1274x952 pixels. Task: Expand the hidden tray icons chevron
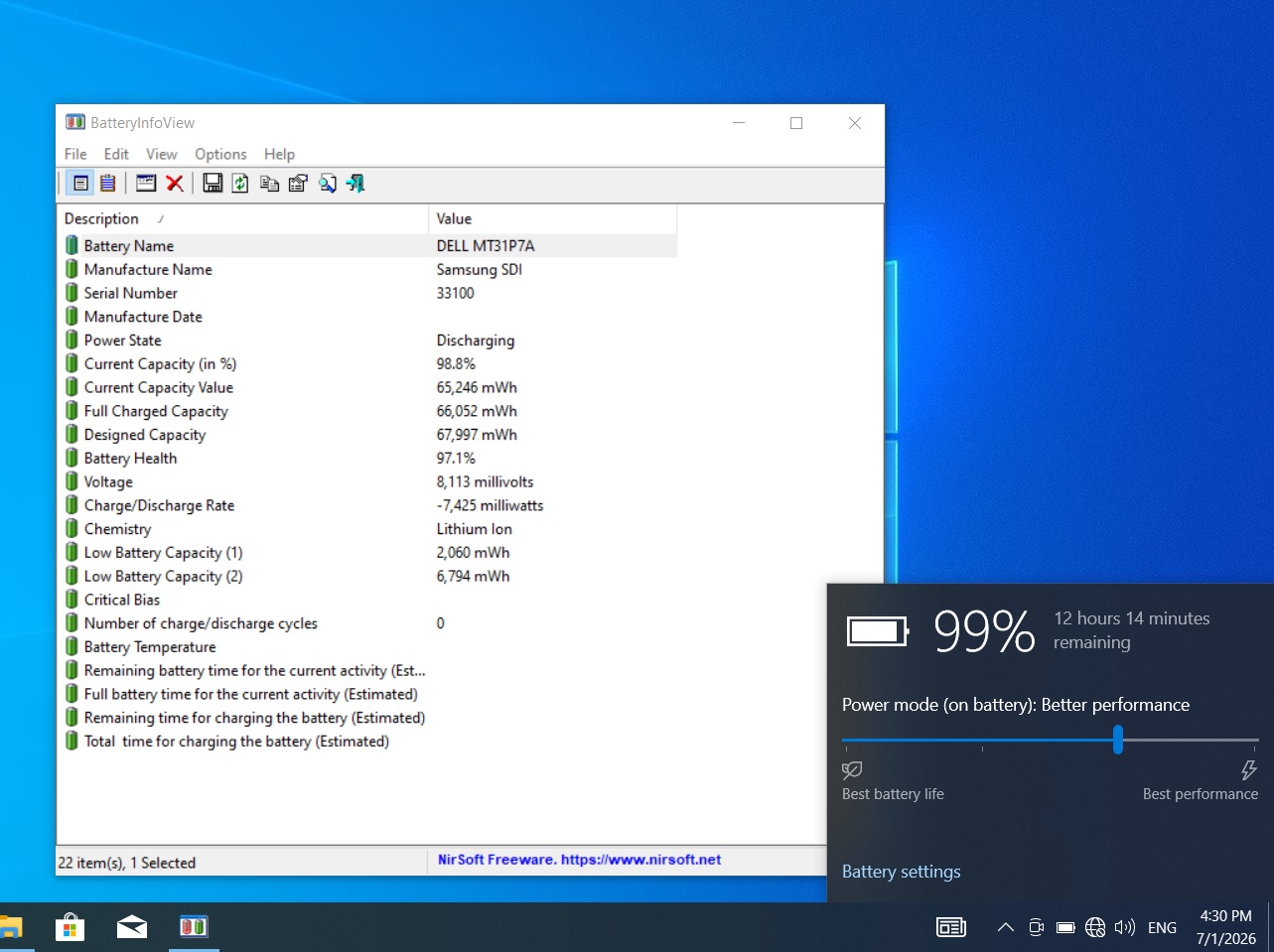point(1006,927)
